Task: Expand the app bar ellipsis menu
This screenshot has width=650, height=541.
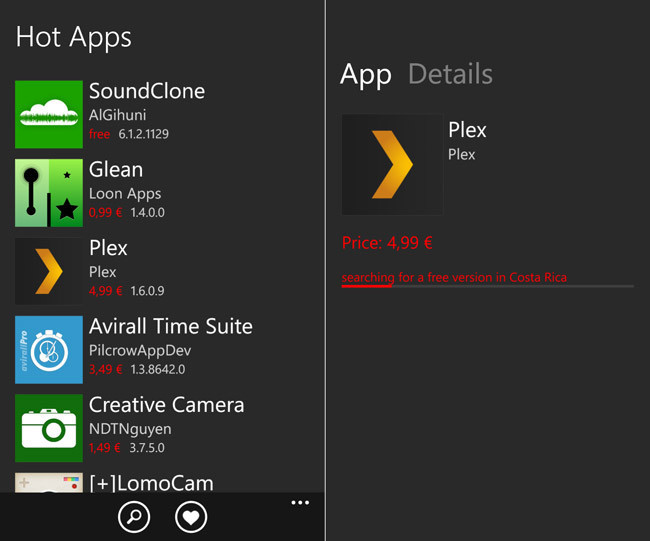Action: pyautogui.click(x=300, y=503)
